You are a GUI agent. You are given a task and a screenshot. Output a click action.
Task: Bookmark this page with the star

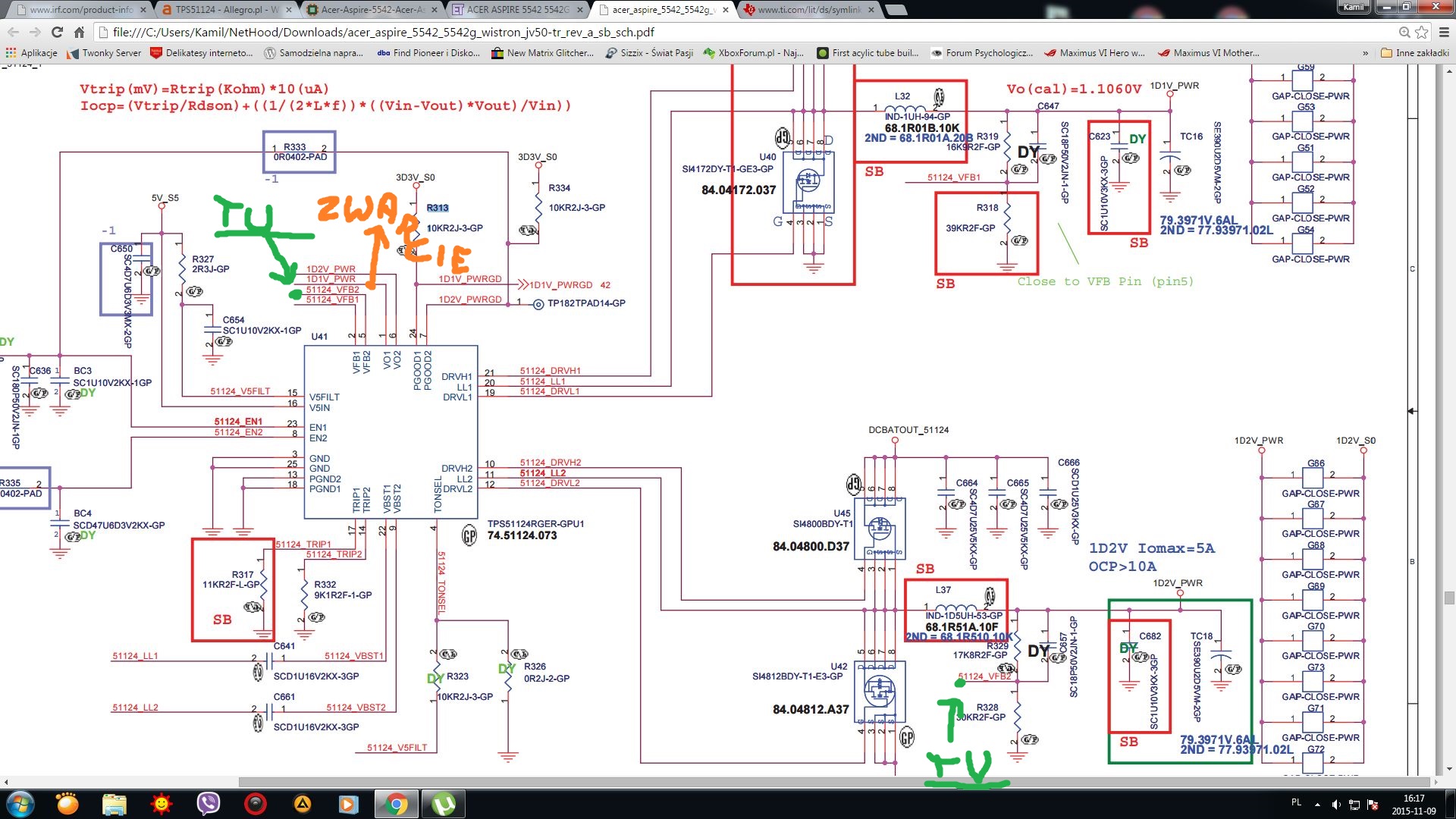pos(1422,32)
